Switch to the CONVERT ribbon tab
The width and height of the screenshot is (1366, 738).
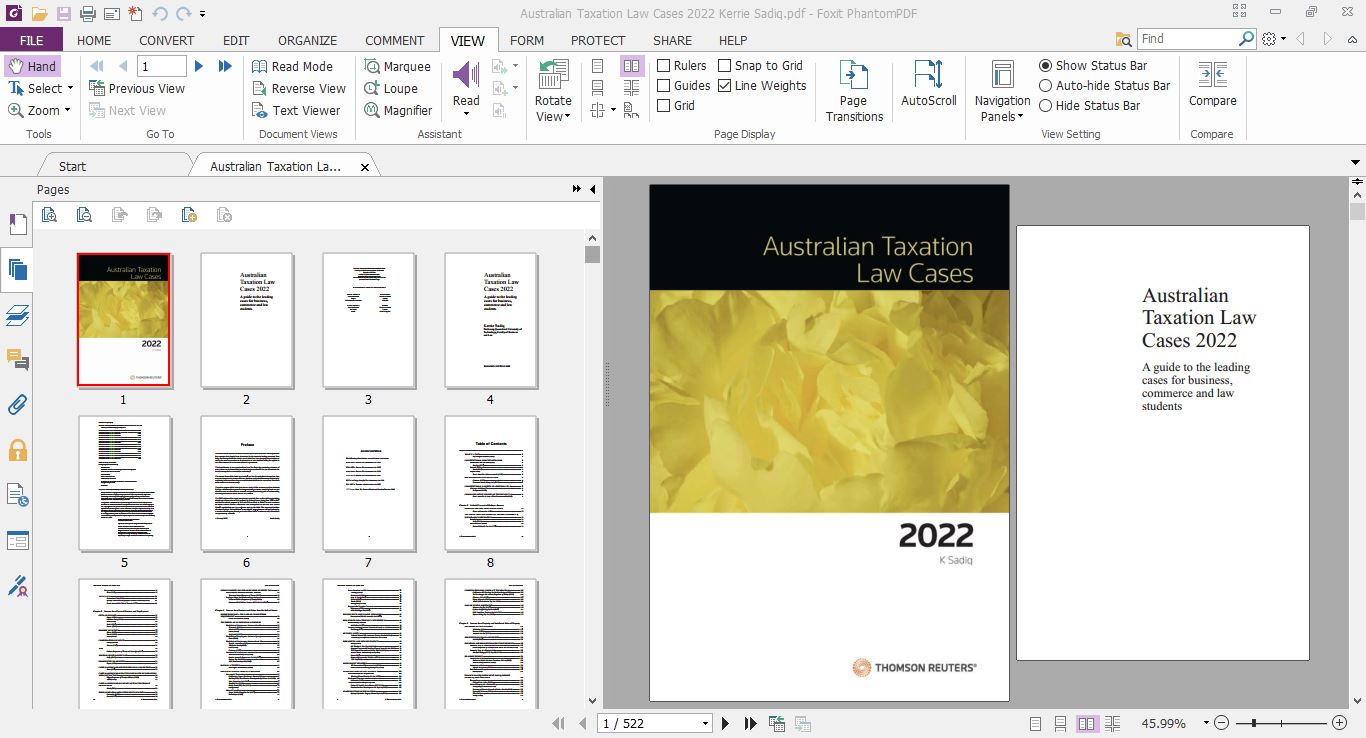point(167,40)
